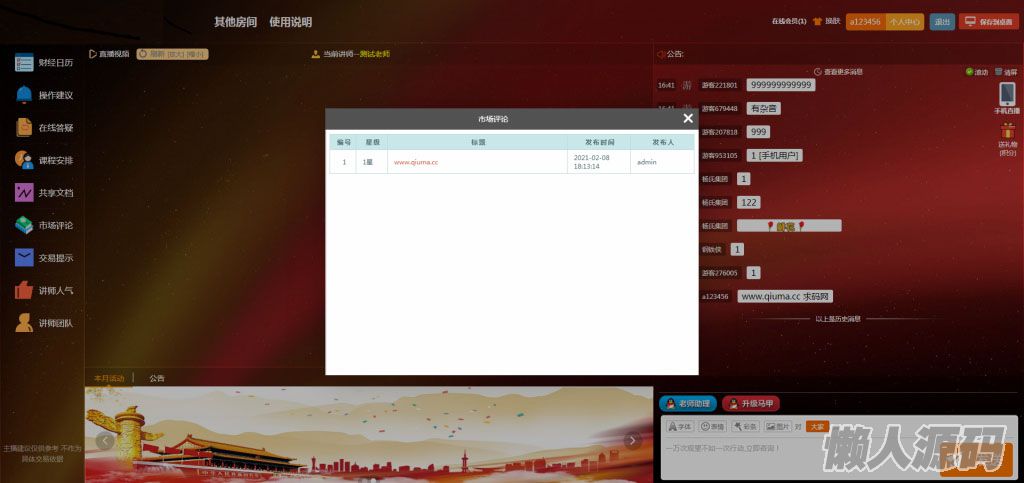1024x483 pixels.
Task: Open the 手机直播 phone icon
Action: tap(1007, 95)
